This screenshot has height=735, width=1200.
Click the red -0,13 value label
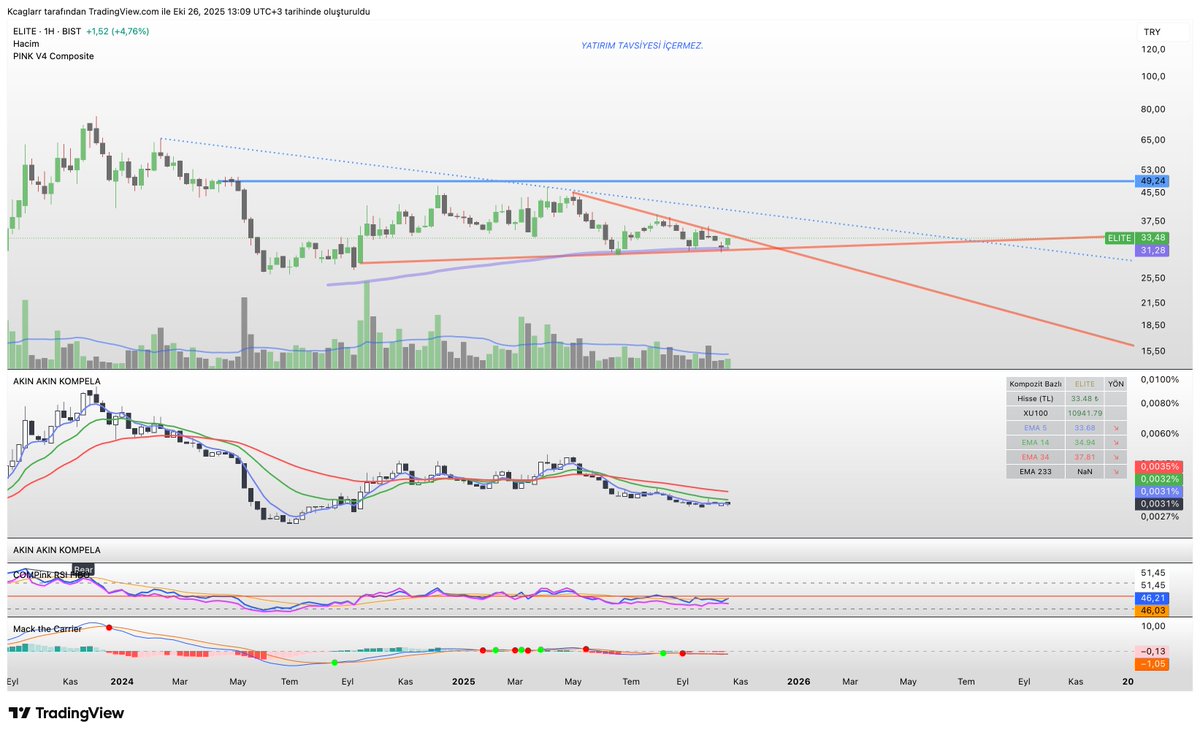(x=1153, y=650)
